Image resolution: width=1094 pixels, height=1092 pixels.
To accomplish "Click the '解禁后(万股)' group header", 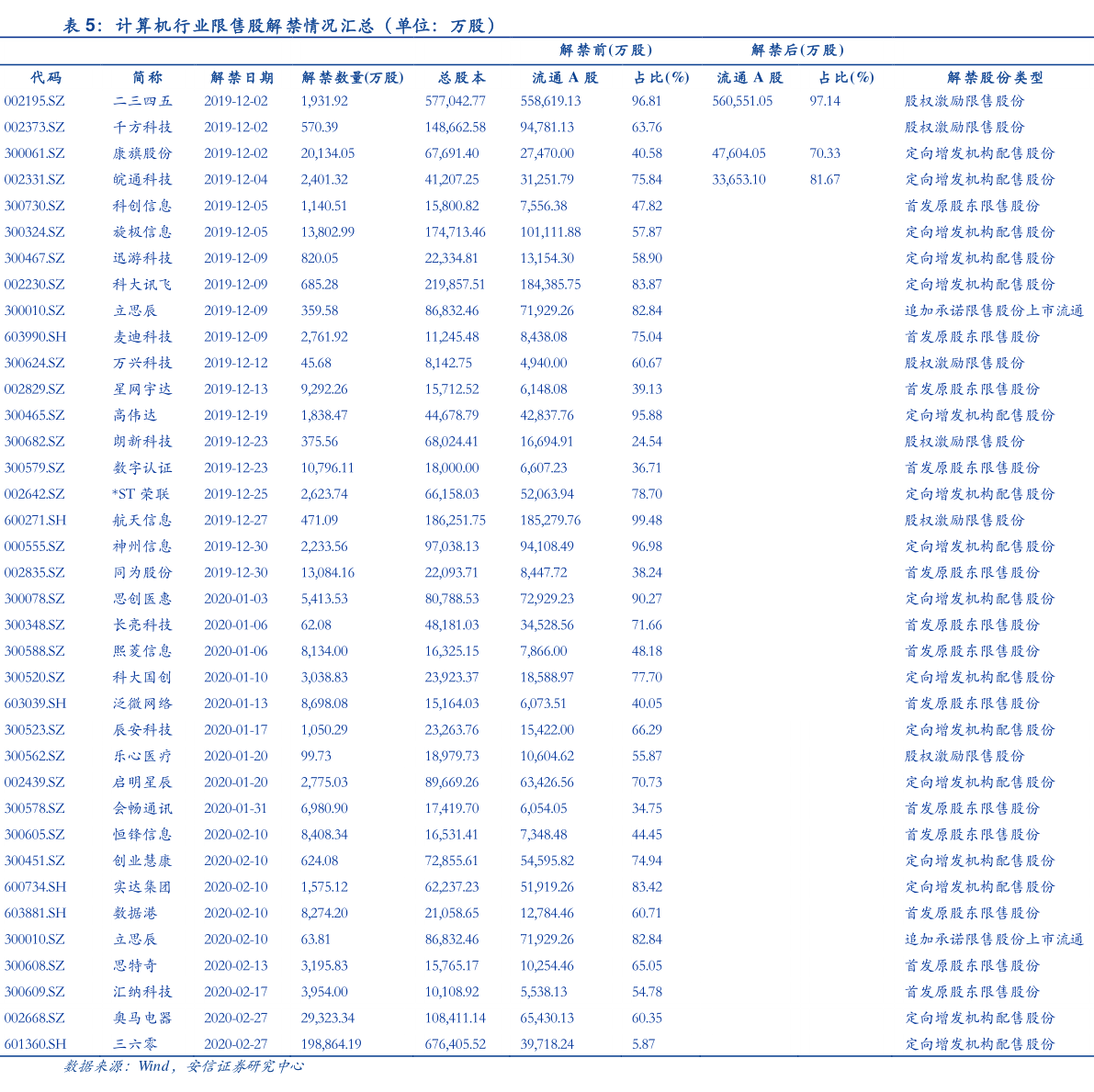I will coord(797,51).
